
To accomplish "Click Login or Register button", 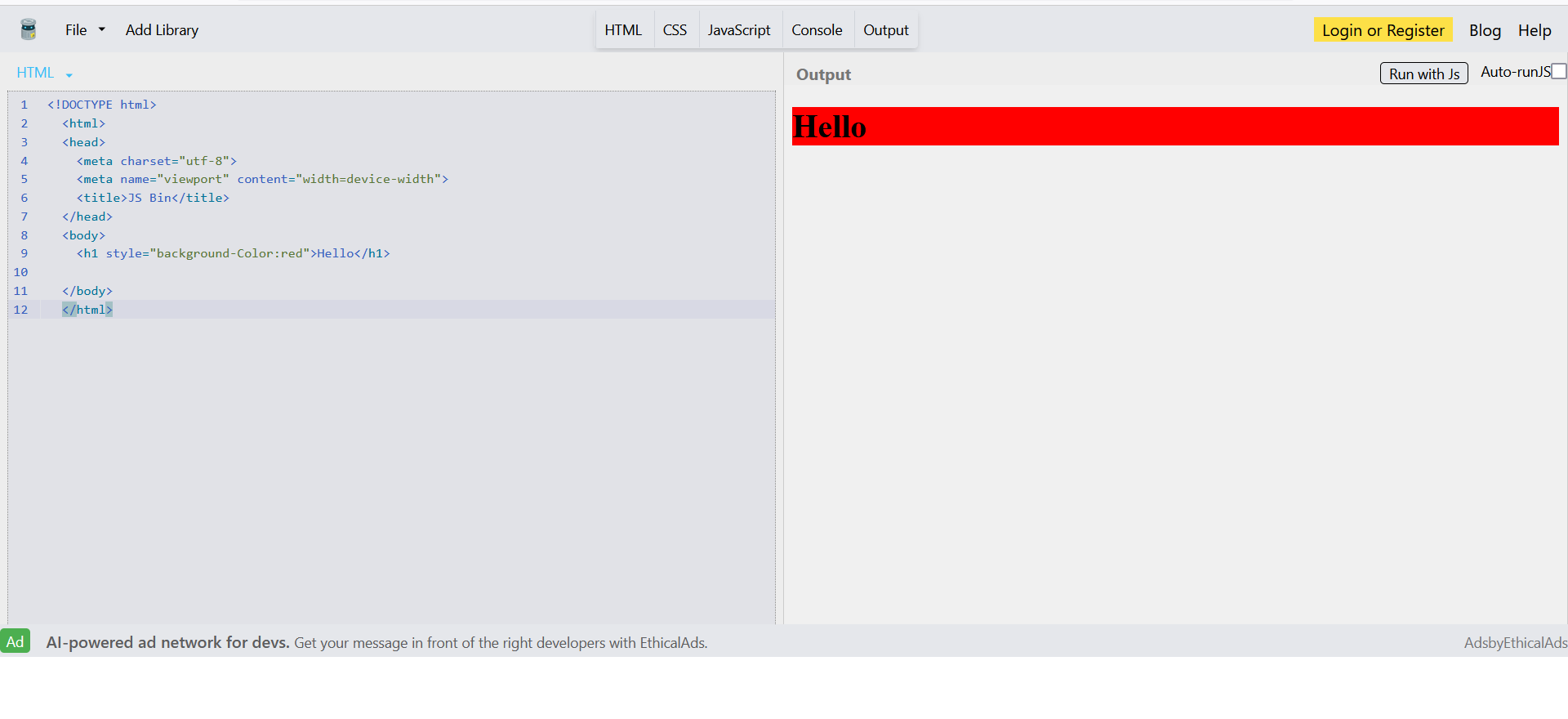I will click(x=1383, y=30).
